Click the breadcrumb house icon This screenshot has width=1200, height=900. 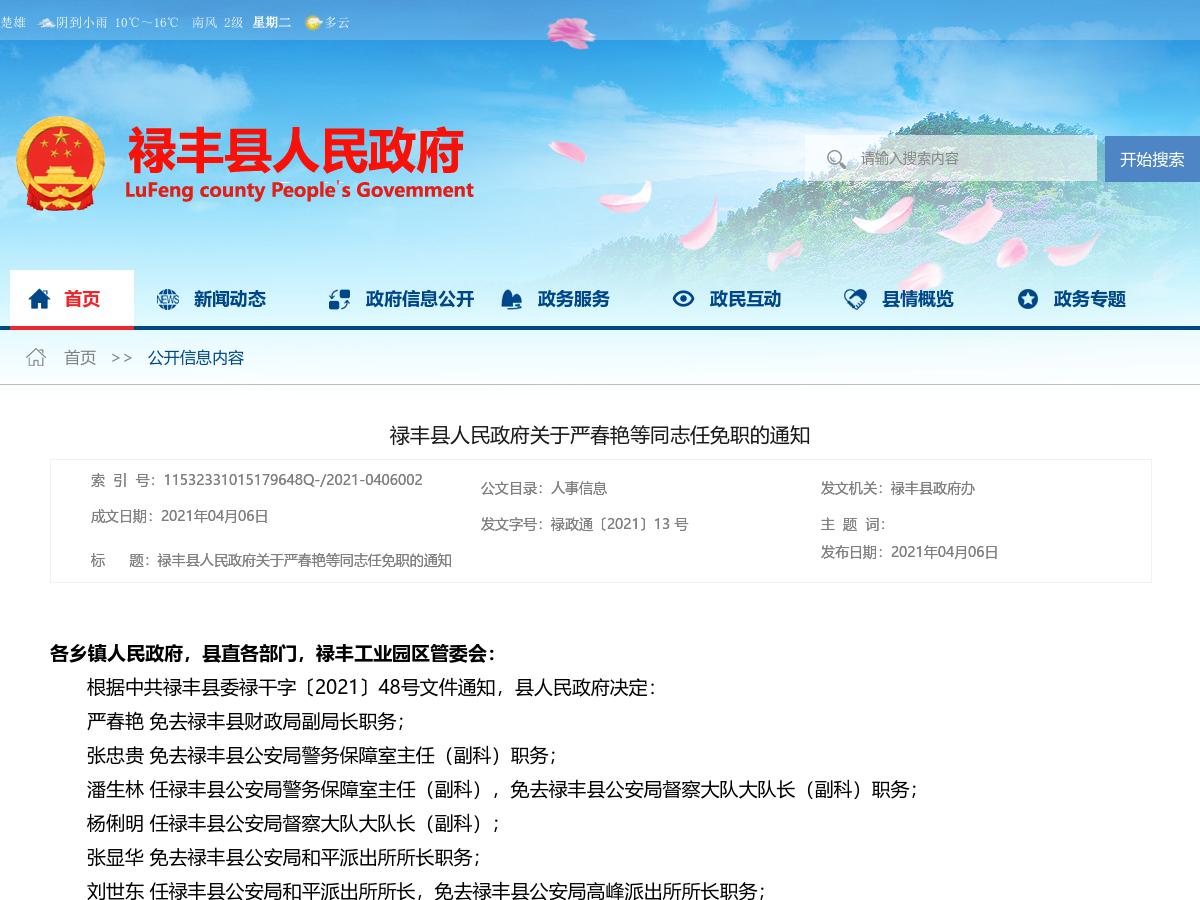click(36, 357)
